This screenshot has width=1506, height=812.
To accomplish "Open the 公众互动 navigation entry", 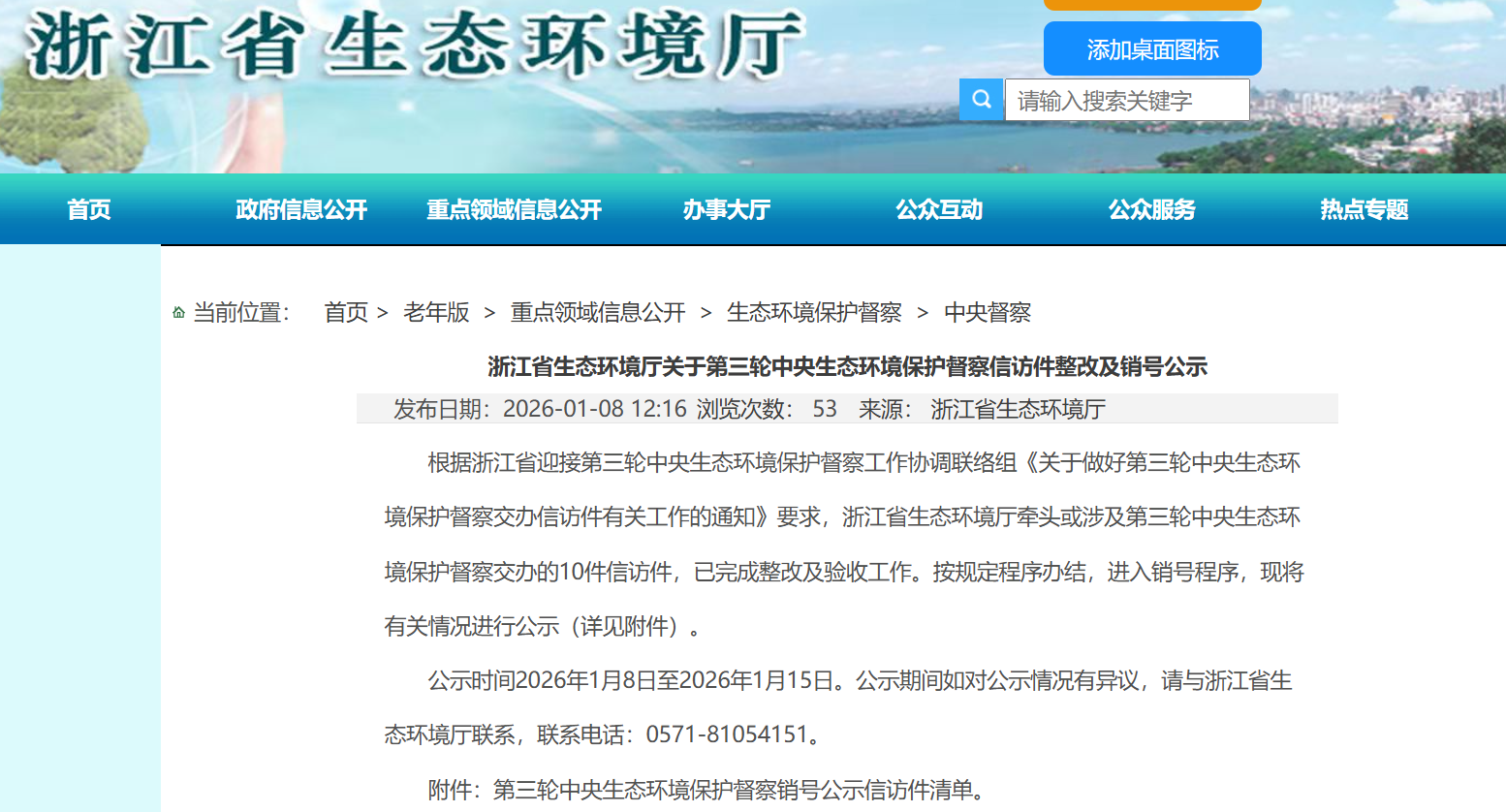I will (x=938, y=209).
